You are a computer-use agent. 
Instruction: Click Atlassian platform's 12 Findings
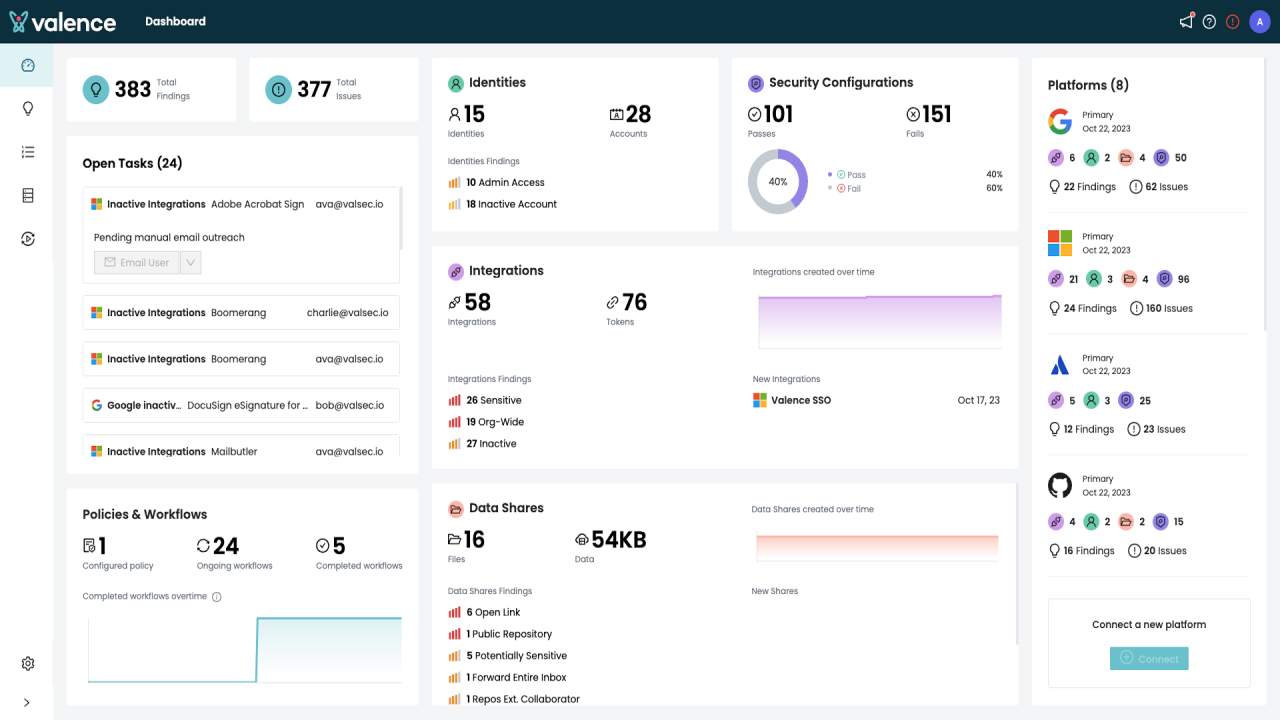(x=1081, y=429)
